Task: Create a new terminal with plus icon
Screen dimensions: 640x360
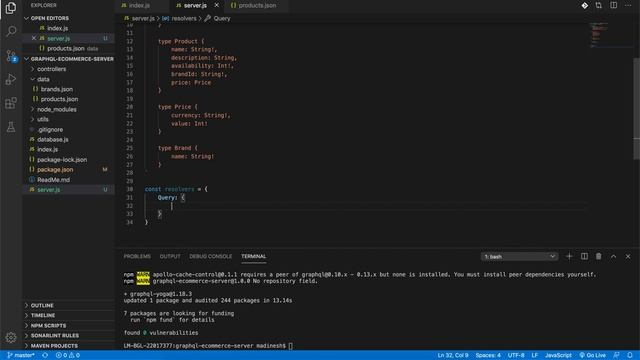Action: tap(569, 256)
